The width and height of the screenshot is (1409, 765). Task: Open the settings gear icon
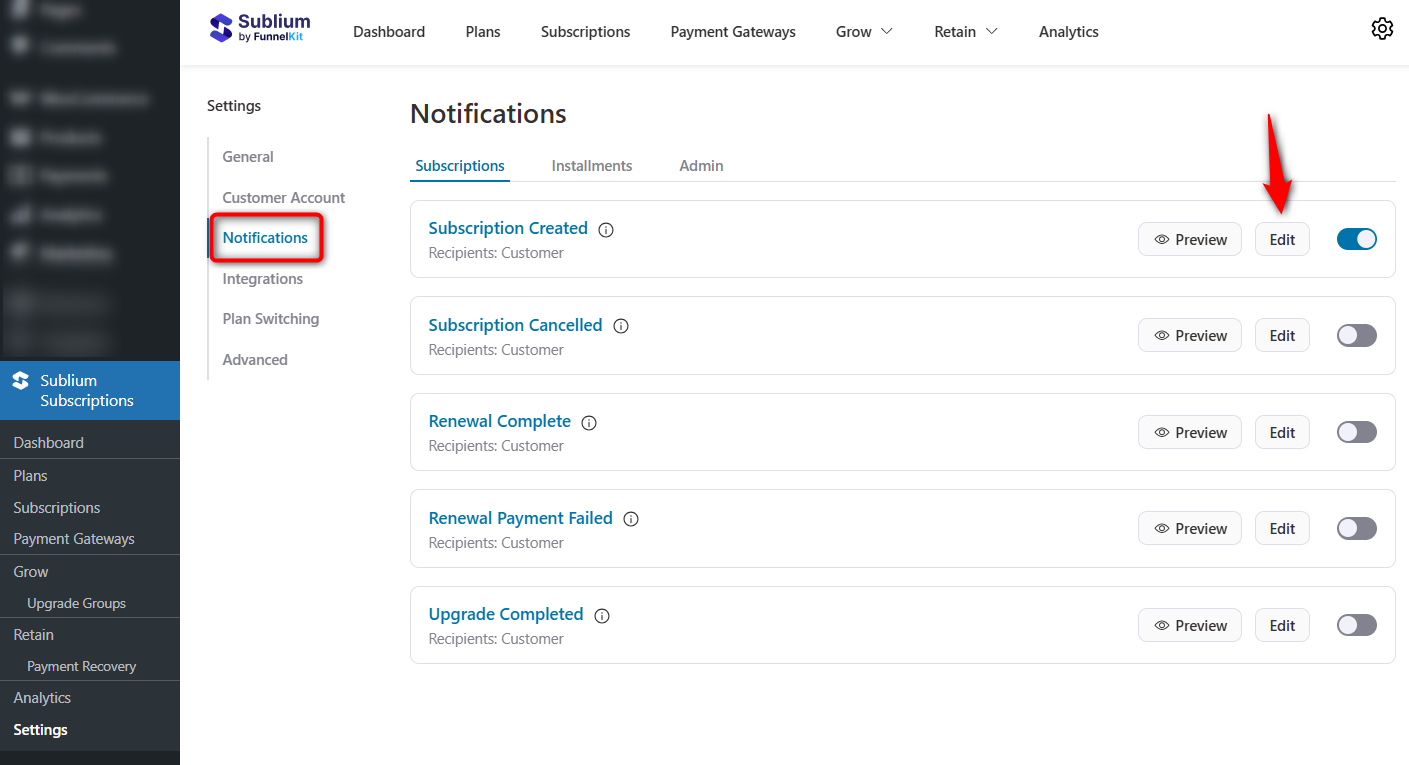(1382, 29)
